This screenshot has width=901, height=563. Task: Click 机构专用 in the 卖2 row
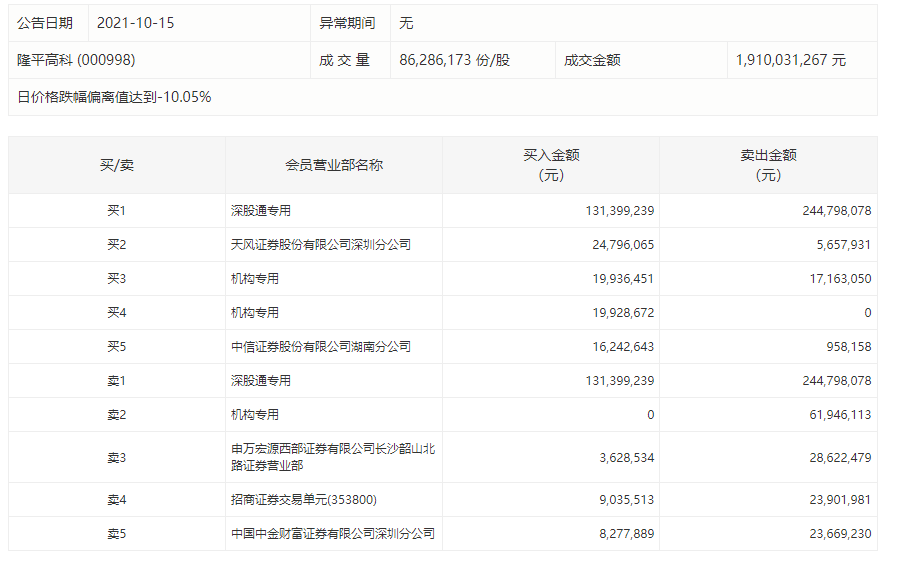(x=254, y=415)
